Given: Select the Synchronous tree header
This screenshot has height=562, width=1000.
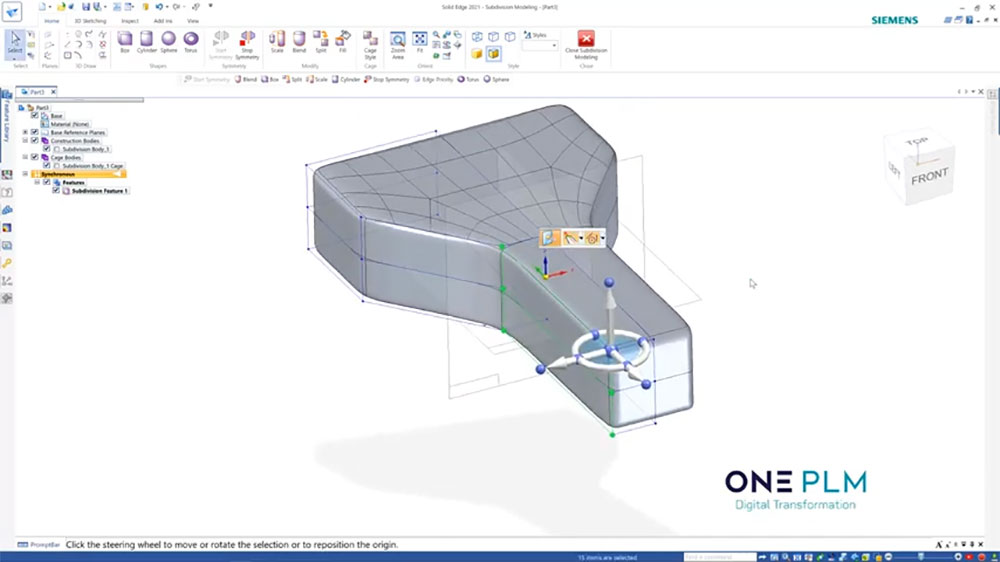Looking at the screenshot, I should (78, 174).
